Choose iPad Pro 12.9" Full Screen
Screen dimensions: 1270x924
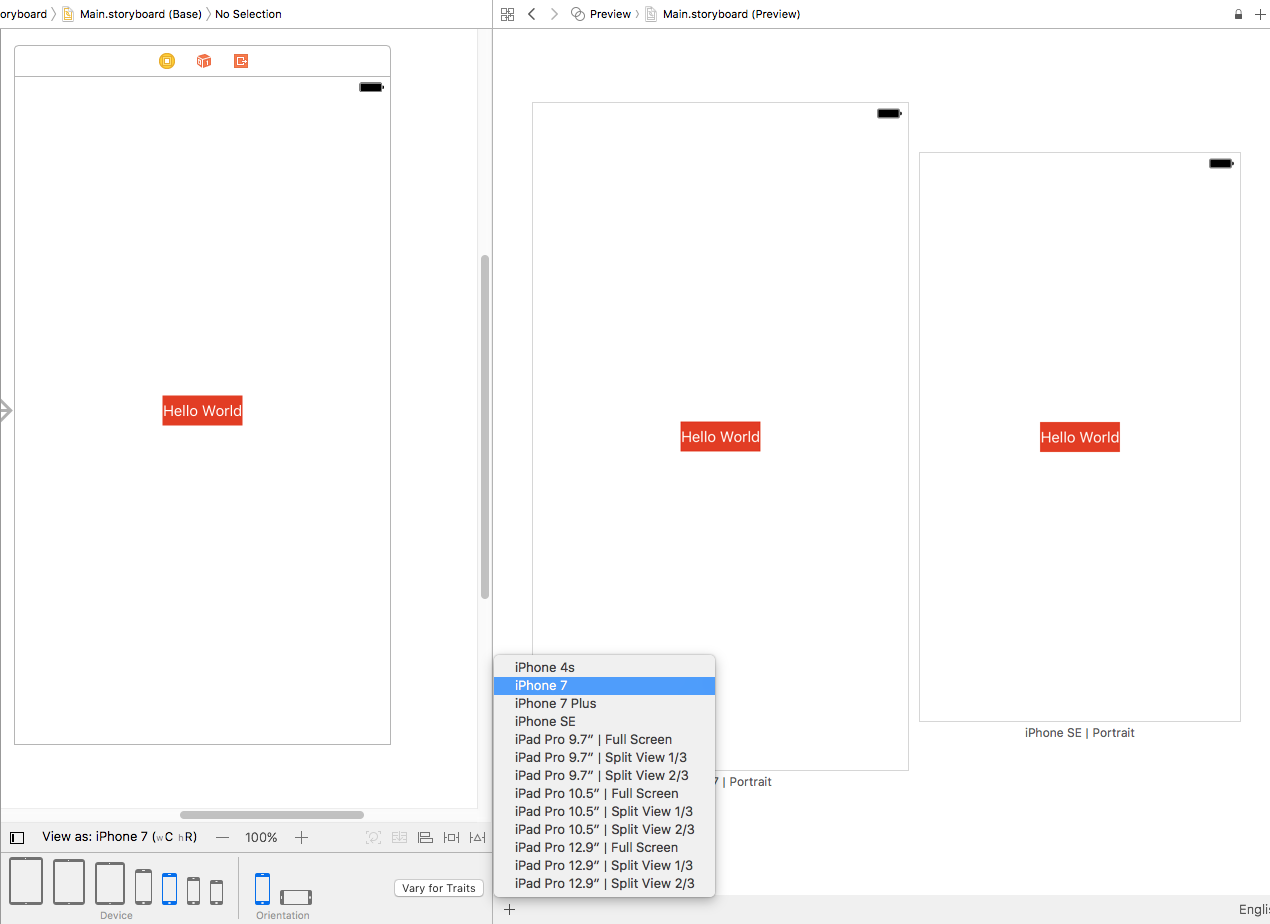[604, 847]
